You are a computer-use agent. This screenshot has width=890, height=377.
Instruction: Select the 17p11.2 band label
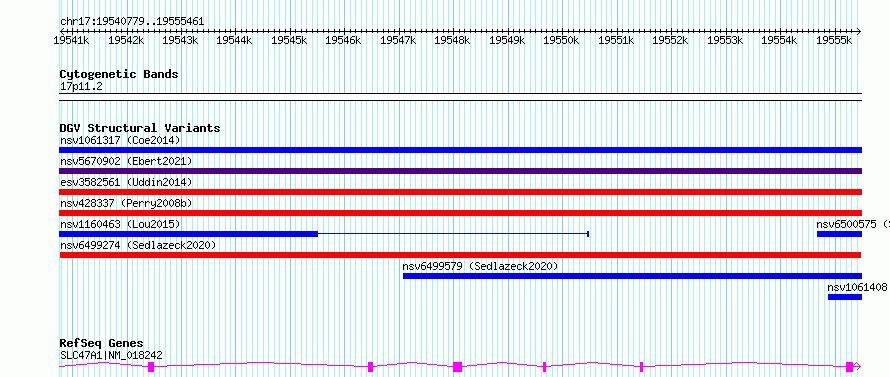pos(81,86)
